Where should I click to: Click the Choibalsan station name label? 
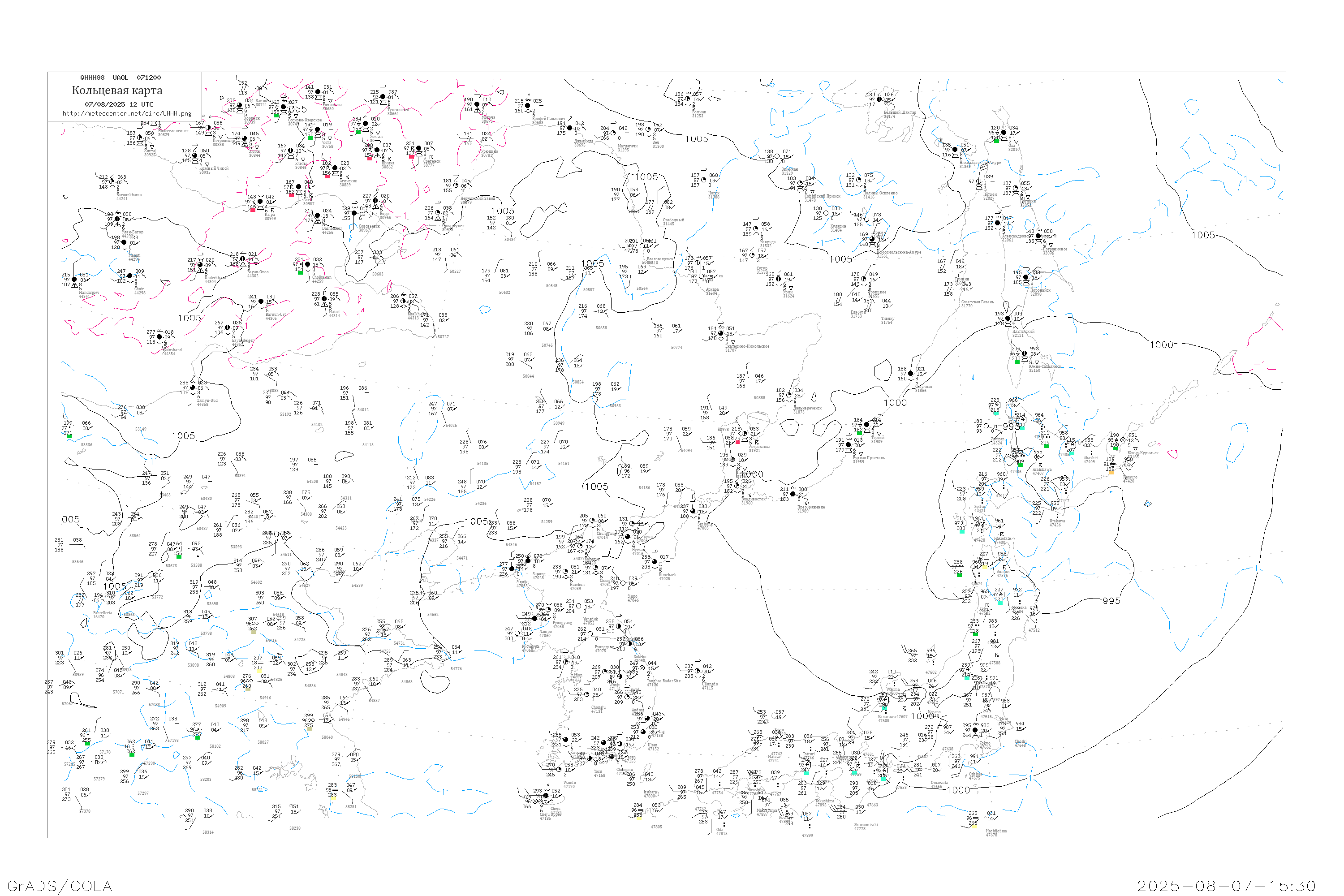click(322, 278)
